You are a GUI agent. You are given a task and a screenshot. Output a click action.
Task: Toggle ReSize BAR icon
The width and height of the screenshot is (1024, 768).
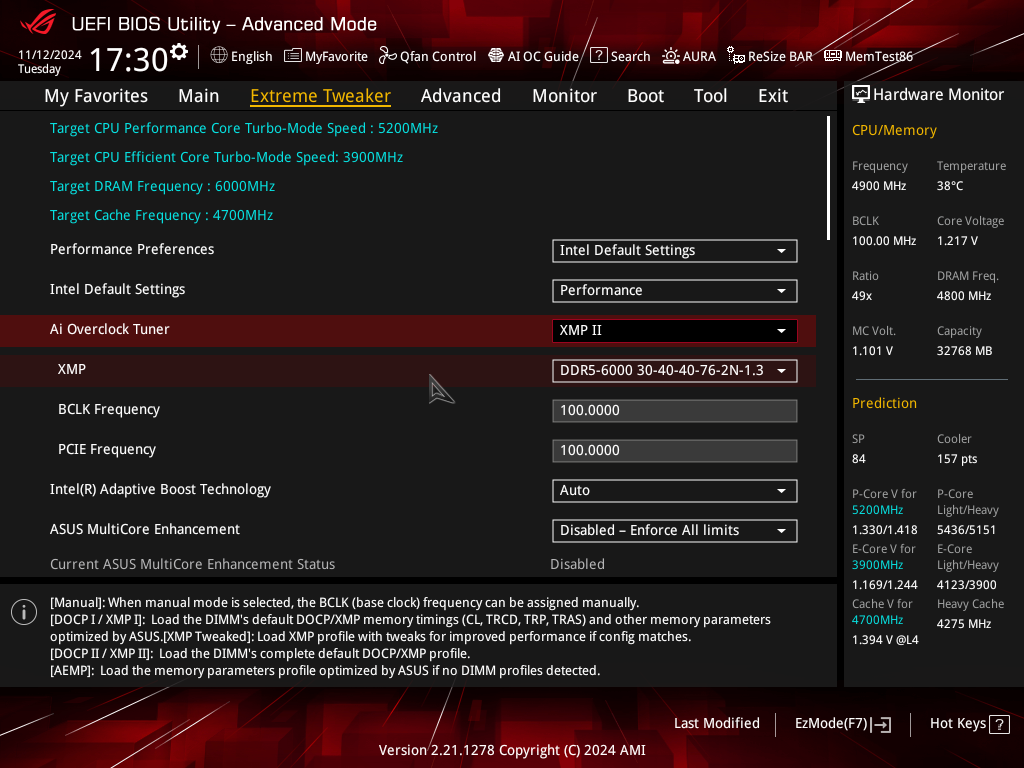(736, 56)
